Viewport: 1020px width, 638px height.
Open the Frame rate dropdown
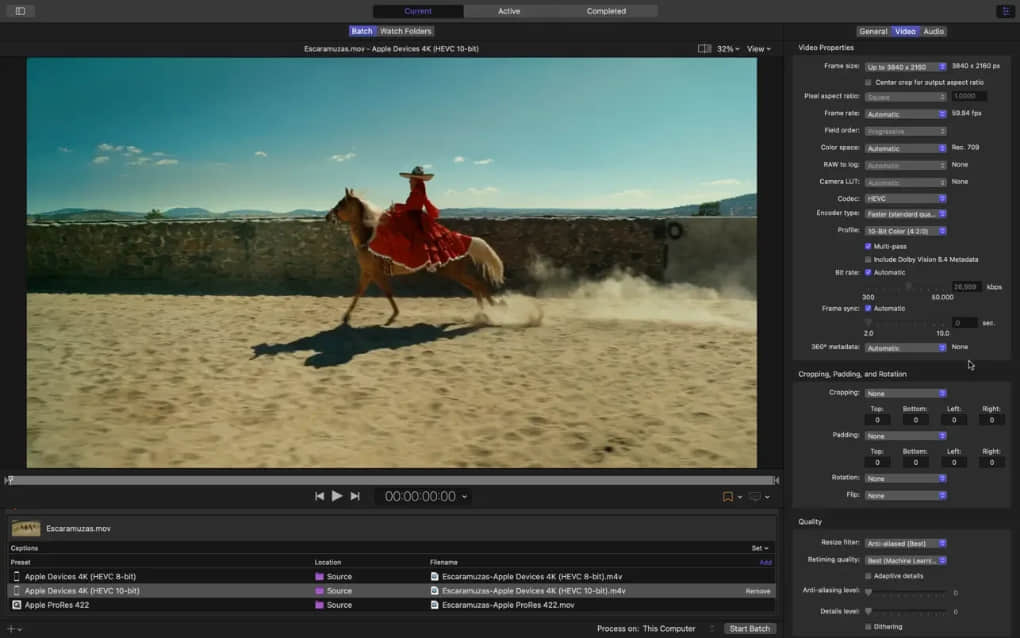pos(905,113)
